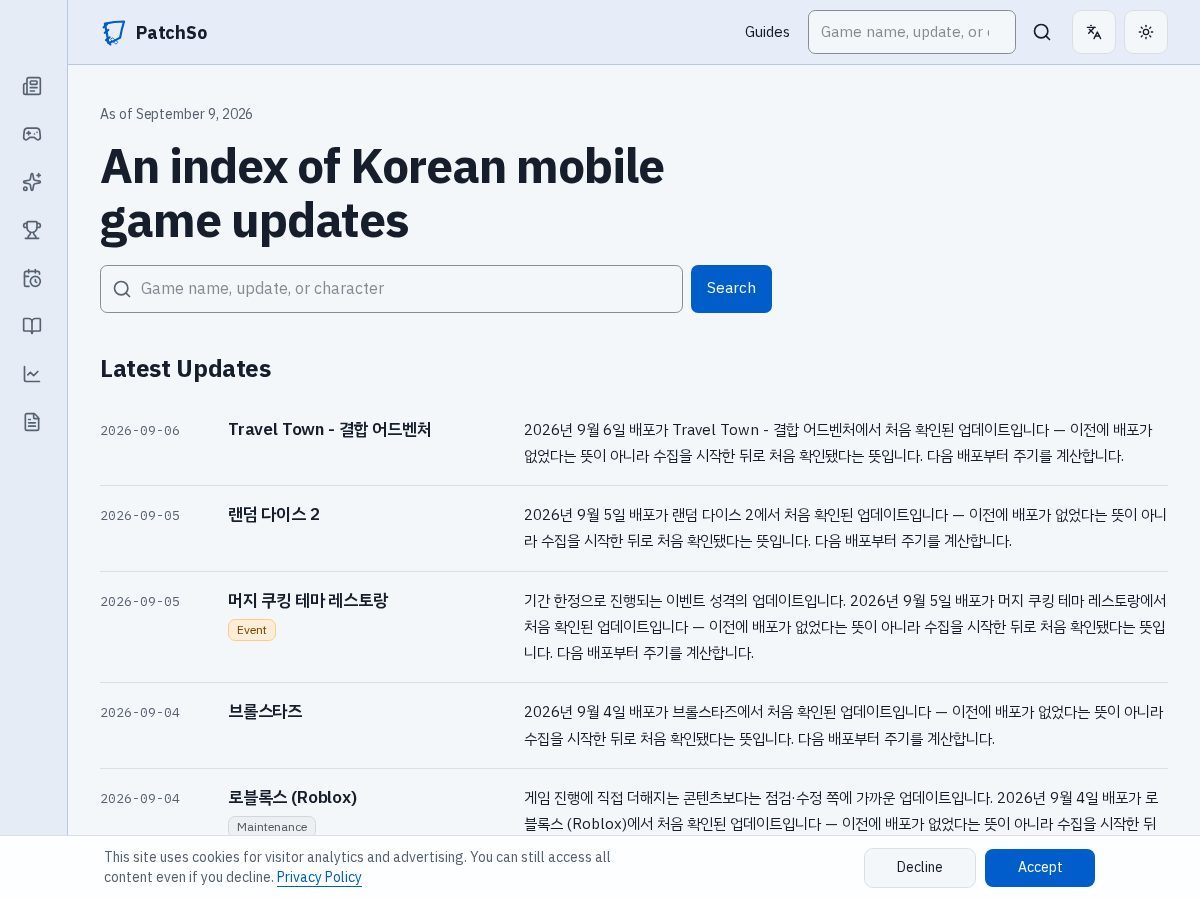
Task: Open 머지 쿠킹 테마 레스토랑 entry
Action: [308, 601]
